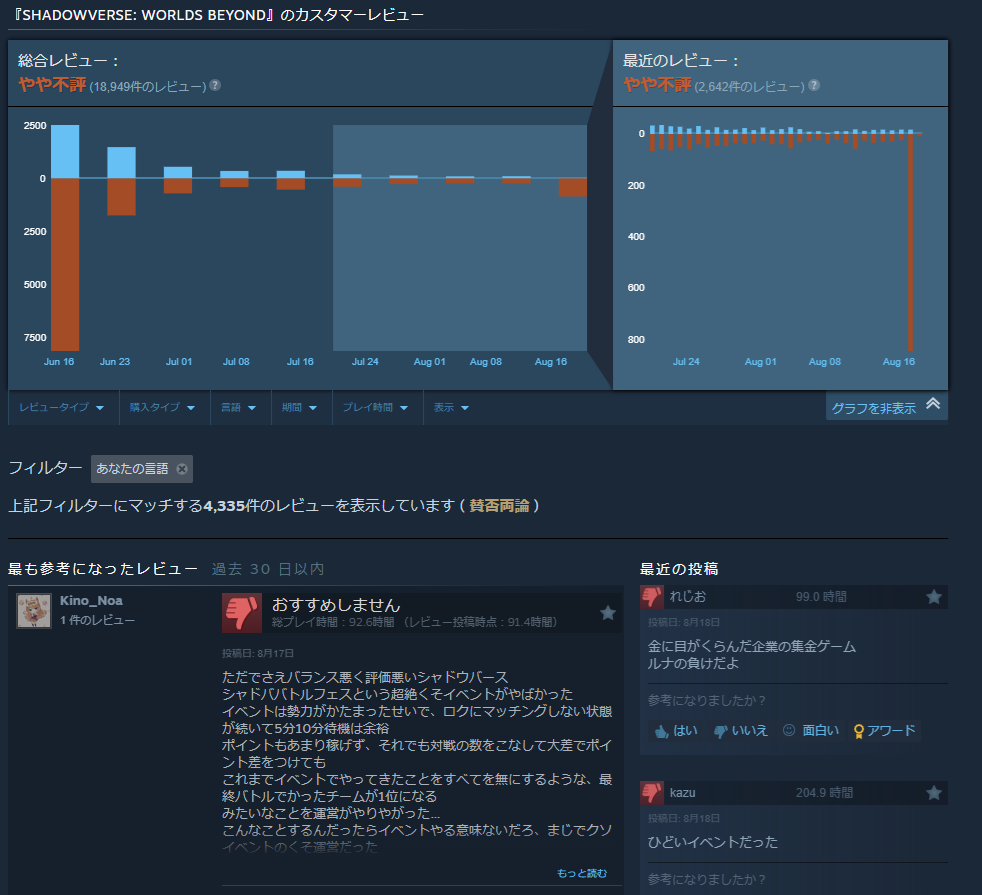Open Kino_Noa's profile avatar
The height and width of the screenshot is (895, 982).
pyautogui.click(x=34, y=611)
